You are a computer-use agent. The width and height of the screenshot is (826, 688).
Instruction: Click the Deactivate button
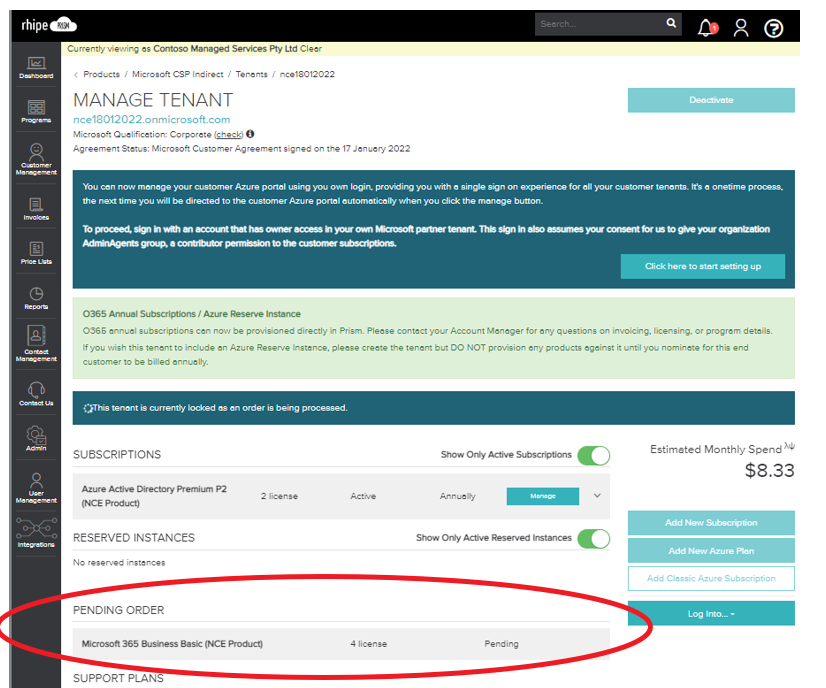(711, 100)
